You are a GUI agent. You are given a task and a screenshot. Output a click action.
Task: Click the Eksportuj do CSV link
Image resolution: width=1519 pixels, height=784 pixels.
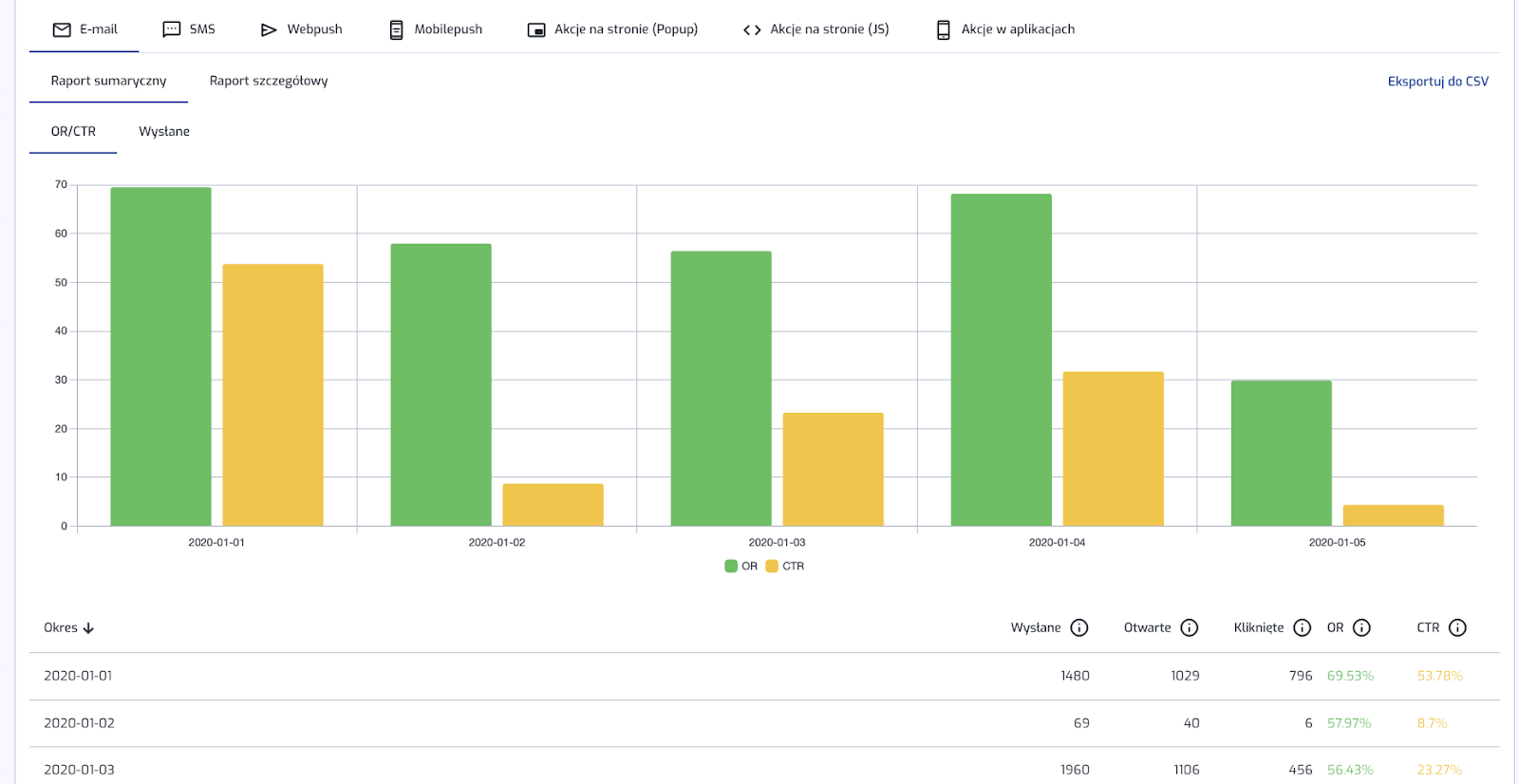1437,82
